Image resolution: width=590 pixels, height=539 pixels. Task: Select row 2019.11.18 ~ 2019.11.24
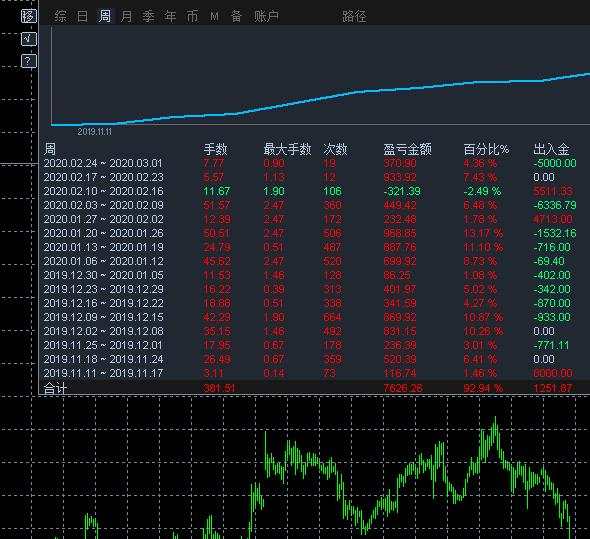pos(314,359)
